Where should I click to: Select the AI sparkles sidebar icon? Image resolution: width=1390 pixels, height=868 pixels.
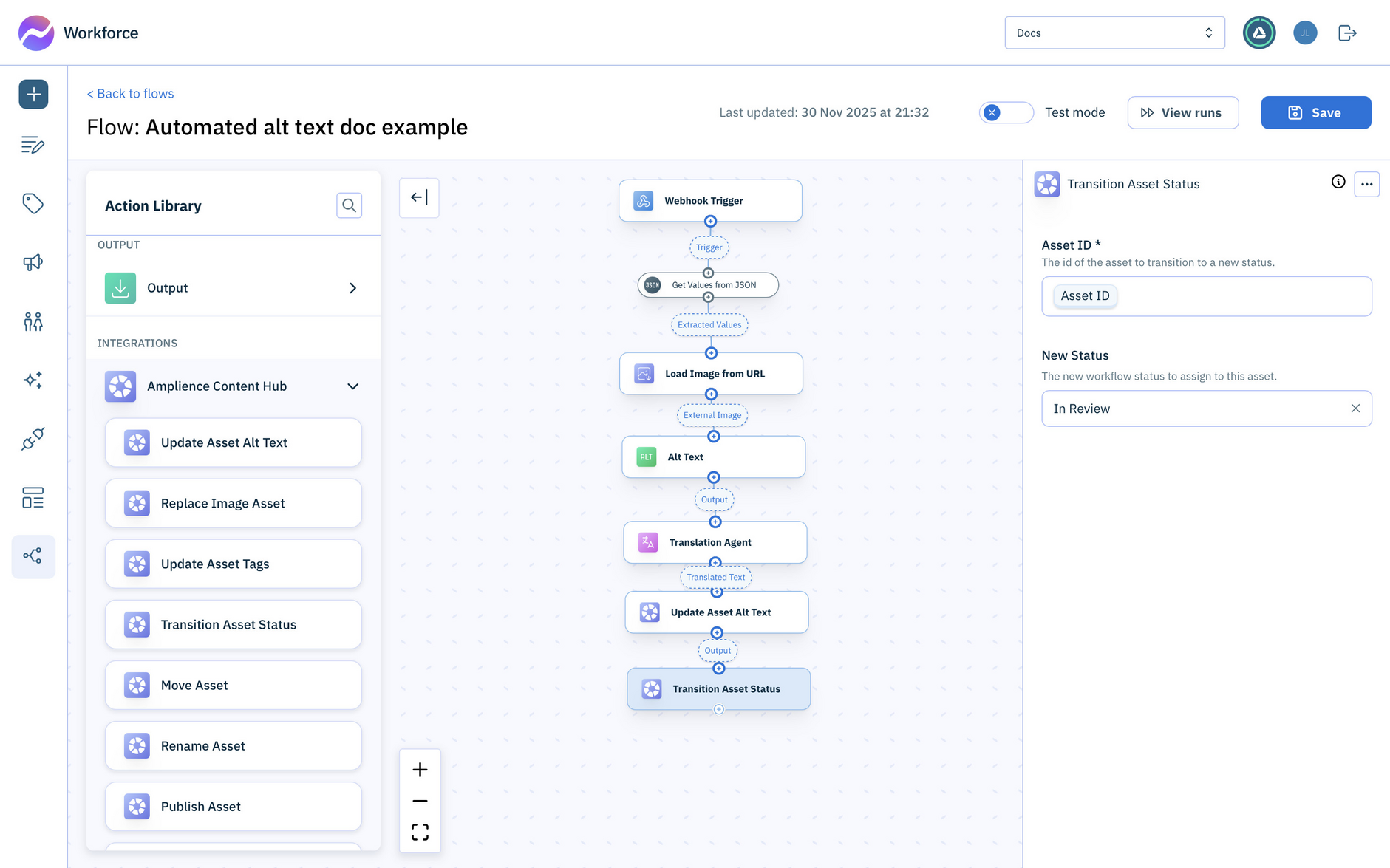[33, 380]
